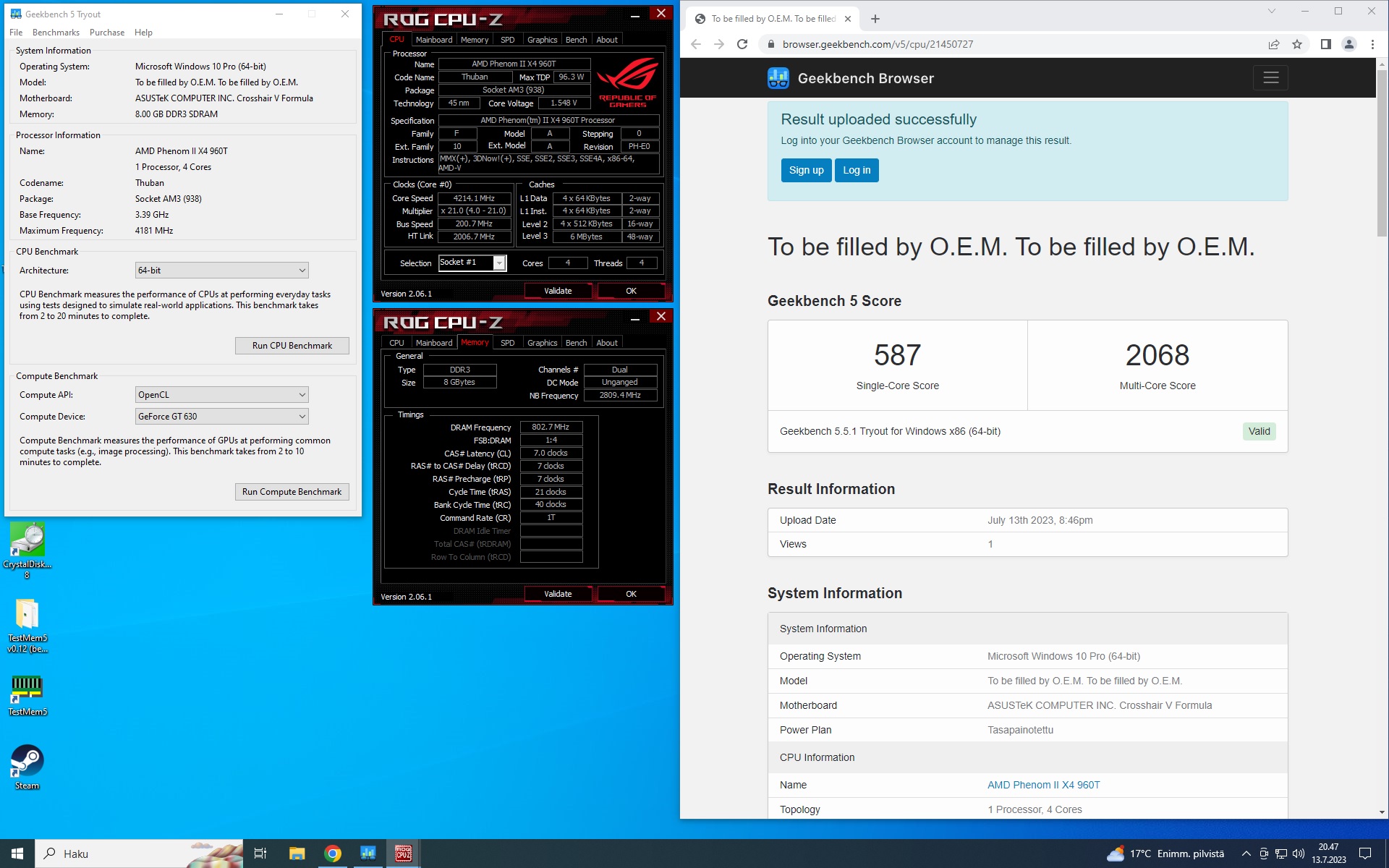Click OK in upper CPU-Z window

[631, 291]
